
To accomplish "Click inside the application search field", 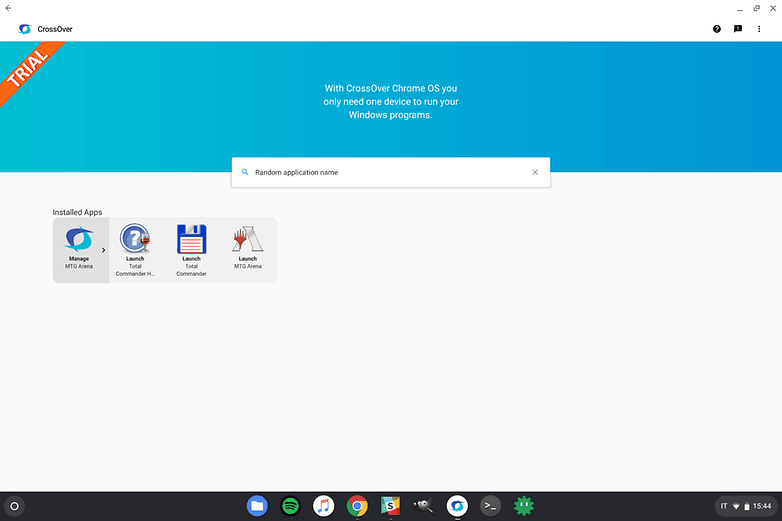I will point(390,172).
